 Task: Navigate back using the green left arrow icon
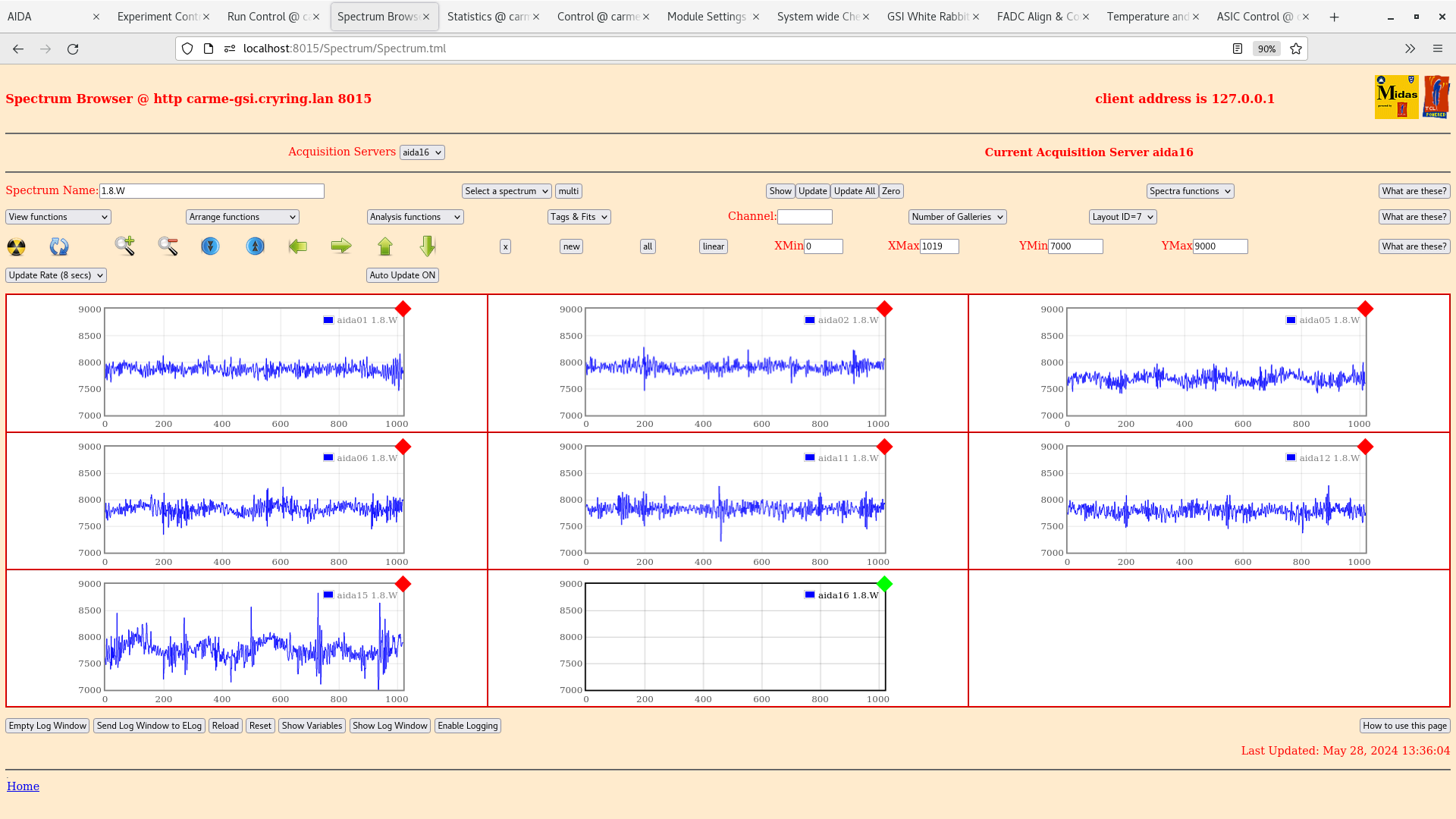(298, 246)
